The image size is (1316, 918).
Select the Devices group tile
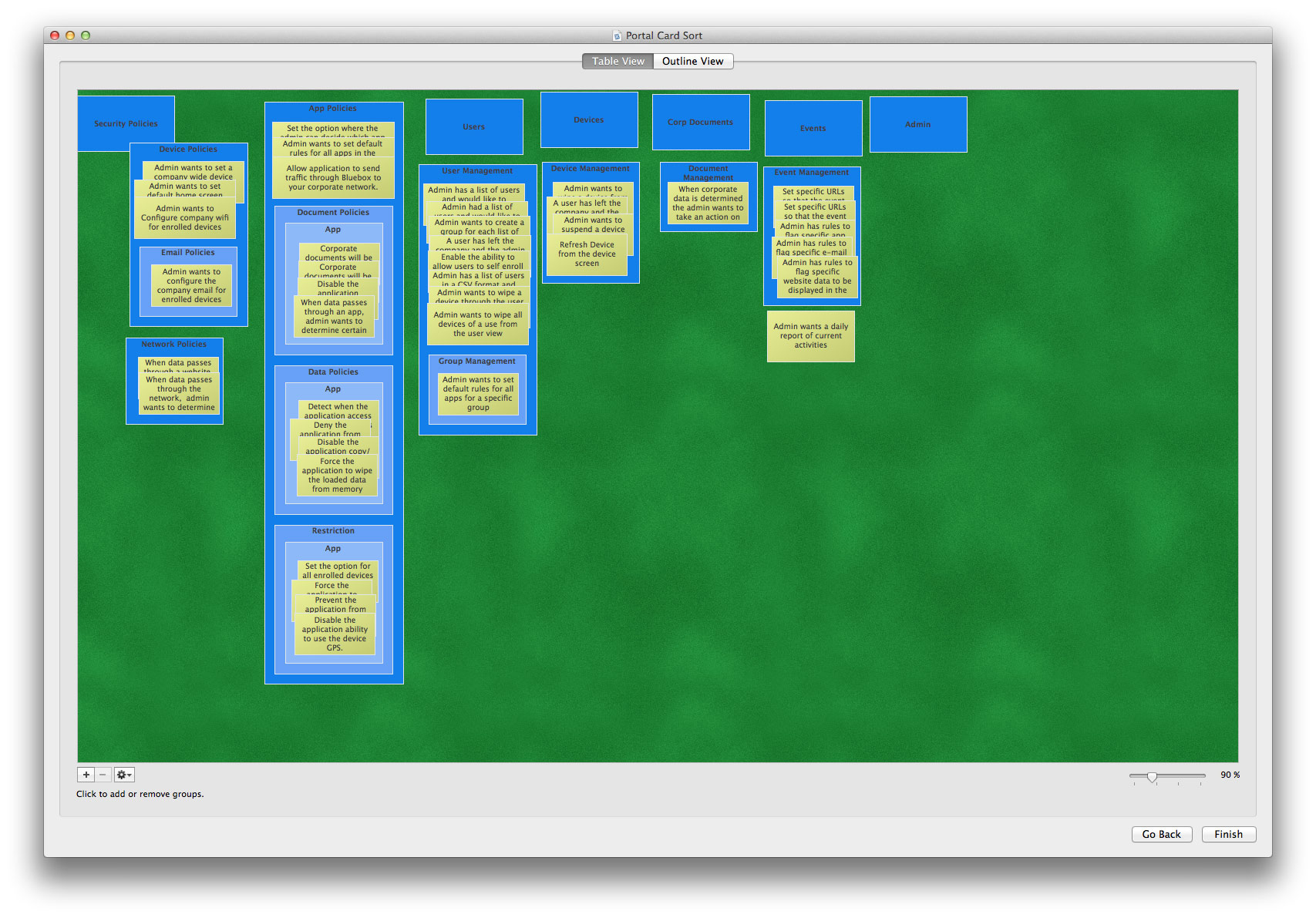pyautogui.click(x=589, y=119)
